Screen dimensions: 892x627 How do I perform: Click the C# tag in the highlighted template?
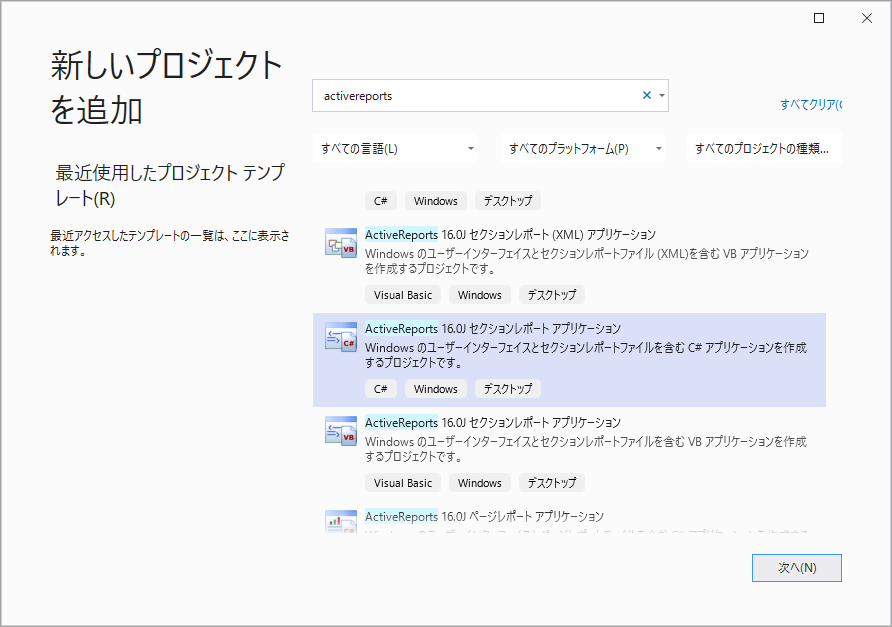(380, 389)
